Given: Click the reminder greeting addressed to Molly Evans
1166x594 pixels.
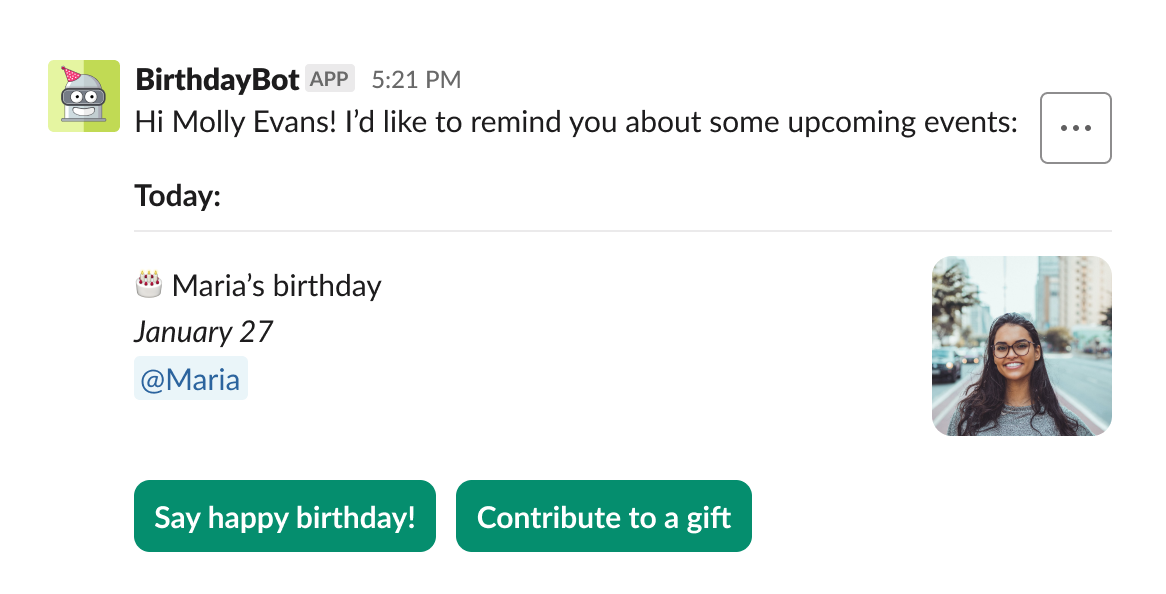Looking at the screenshot, I should click(x=575, y=121).
